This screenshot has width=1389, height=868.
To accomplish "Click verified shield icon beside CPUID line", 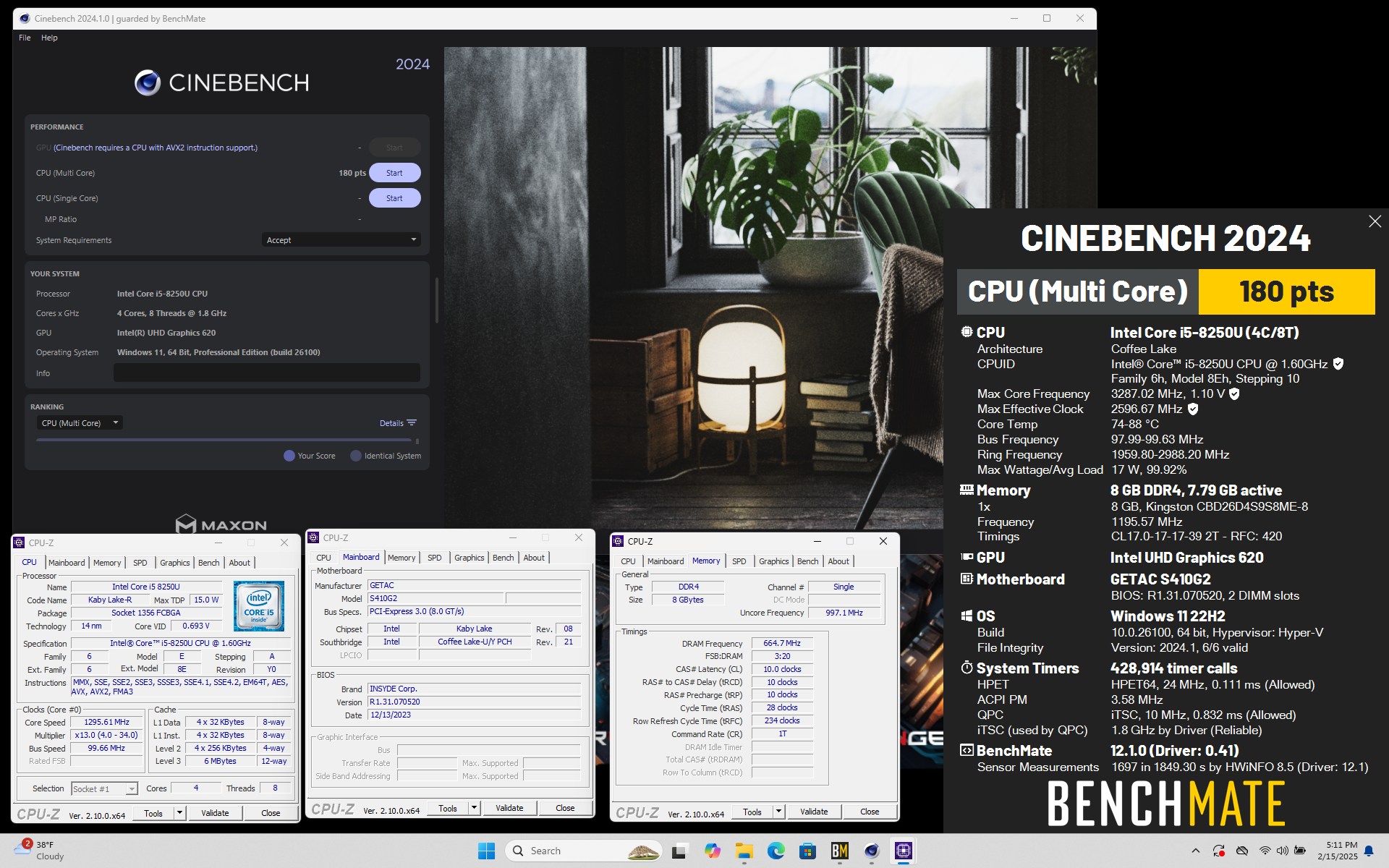I will 1338,364.
